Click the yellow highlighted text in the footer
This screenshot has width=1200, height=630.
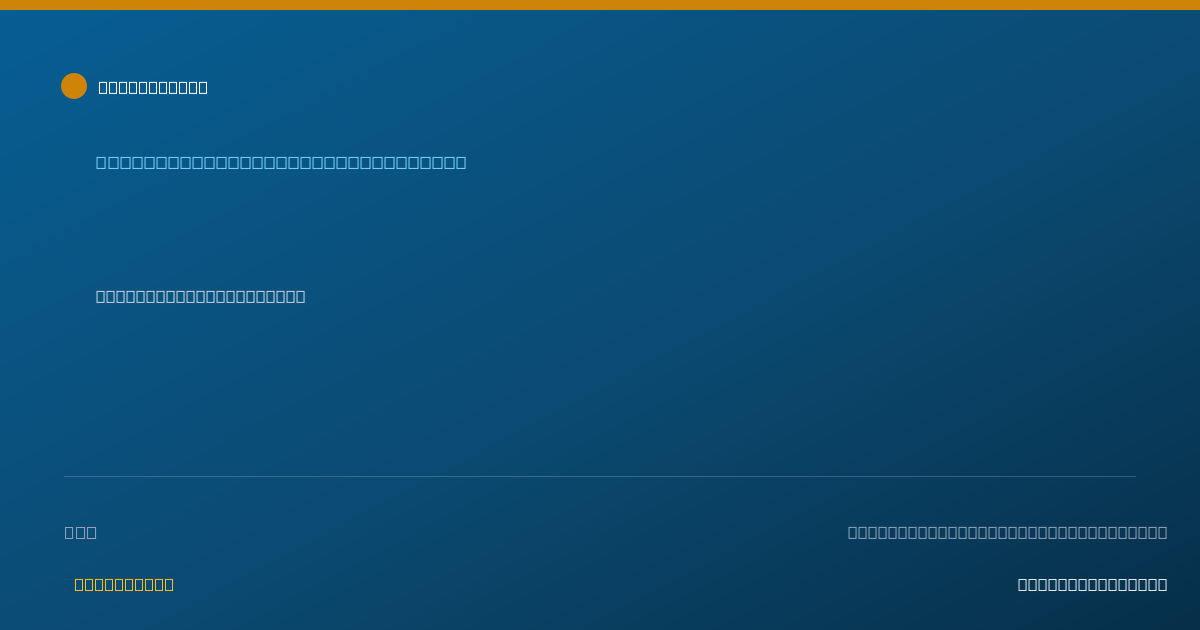124,584
